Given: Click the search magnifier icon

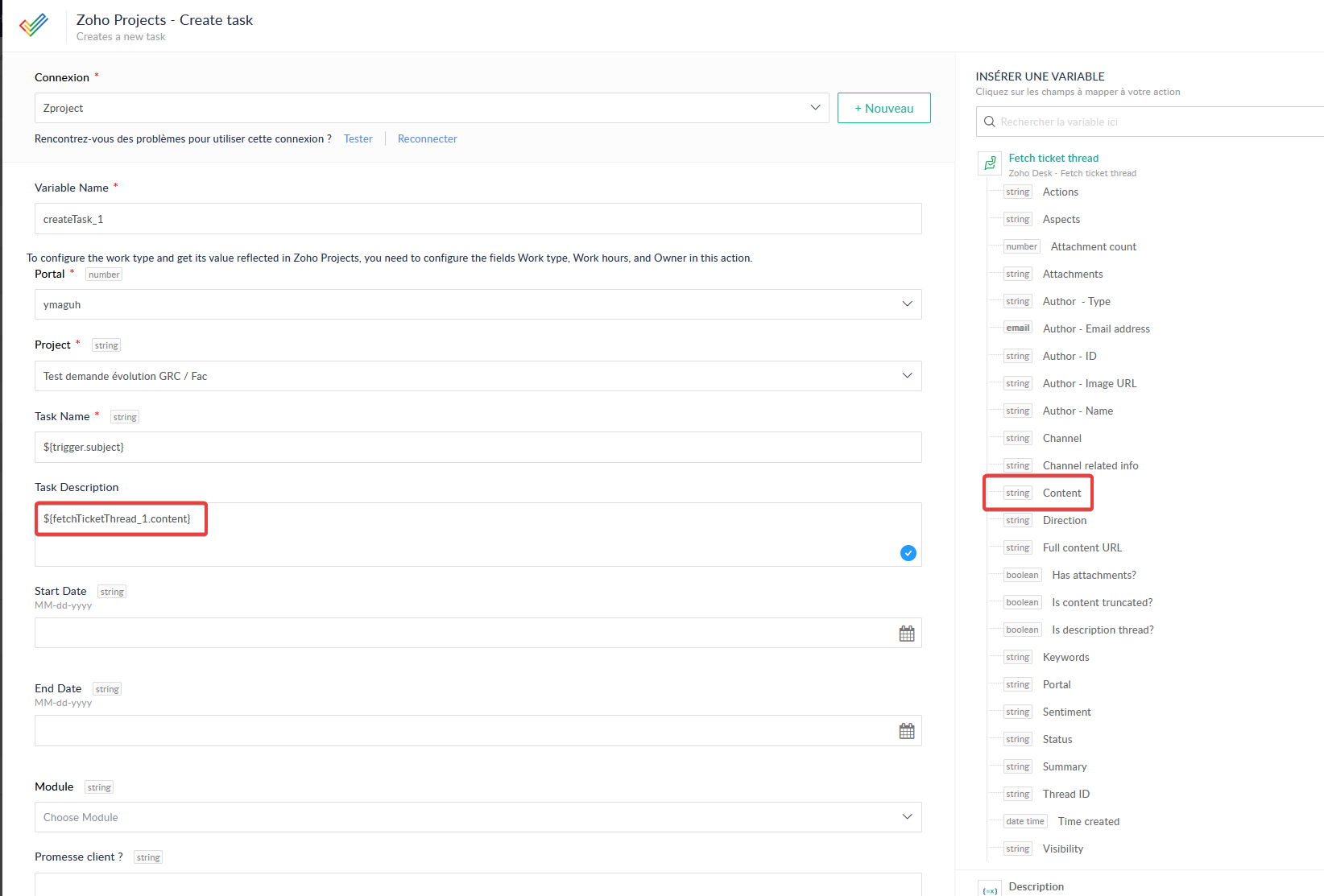Looking at the screenshot, I should pyautogui.click(x=990, y=122).
